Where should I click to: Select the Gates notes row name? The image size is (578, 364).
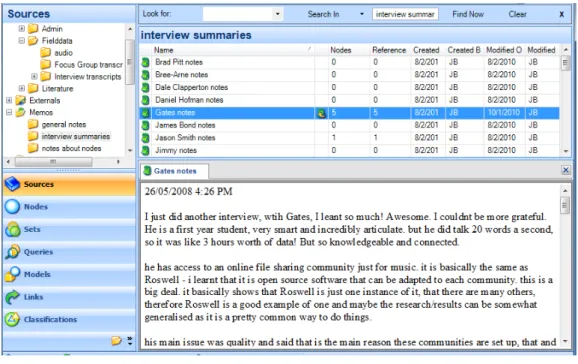click(x=175, y=113)
